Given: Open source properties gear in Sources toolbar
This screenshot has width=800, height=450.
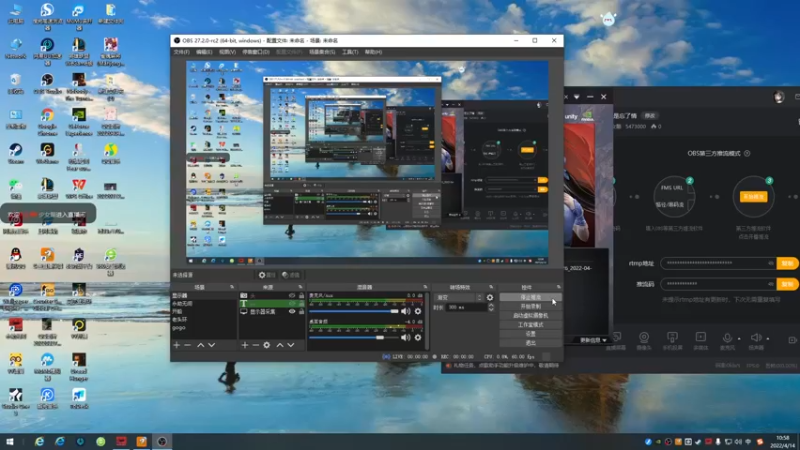Looking at the screenshot, I should [267, 345].
